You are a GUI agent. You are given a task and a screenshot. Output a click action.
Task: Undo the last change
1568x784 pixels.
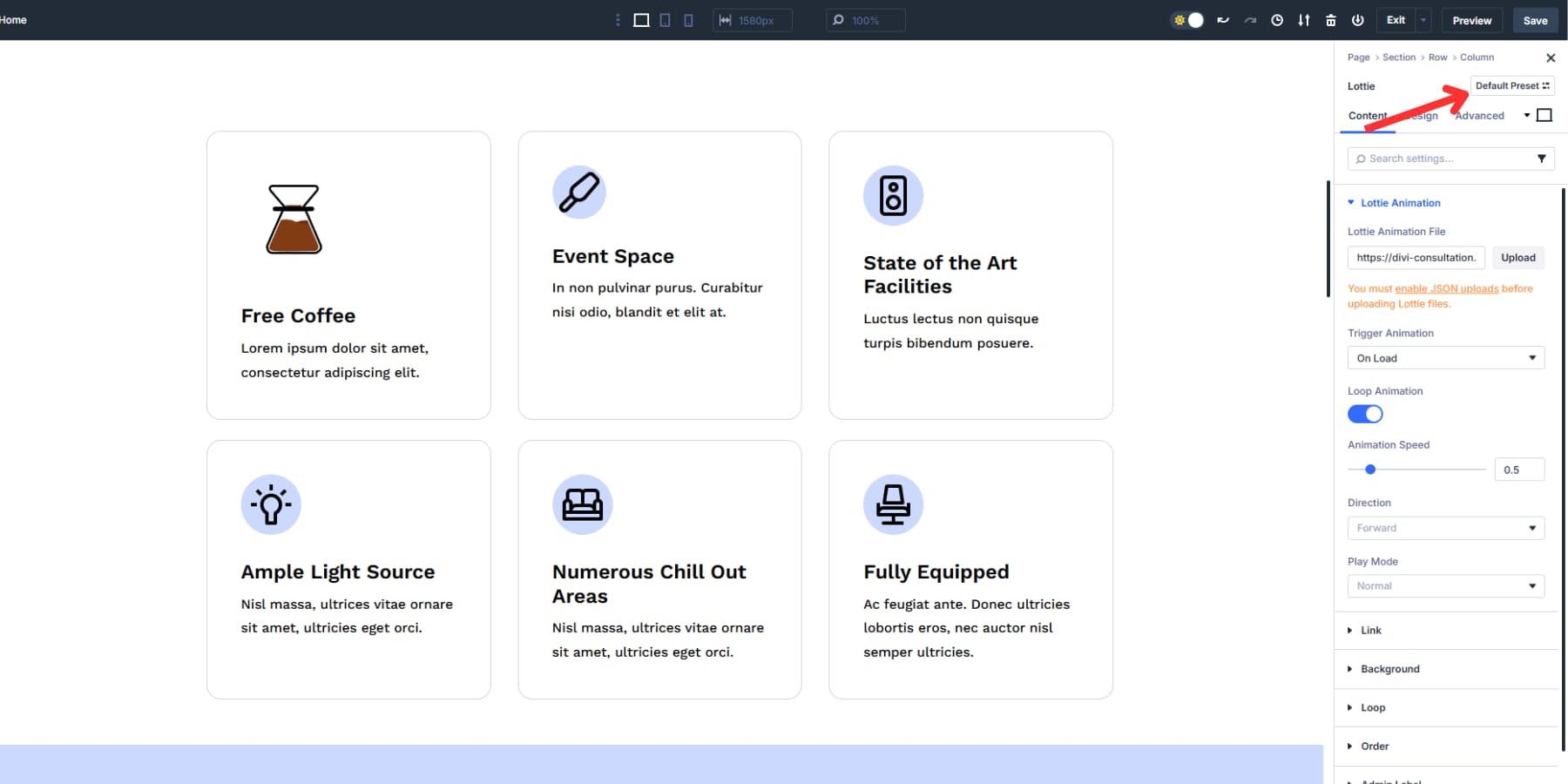tap(1223, 20)
